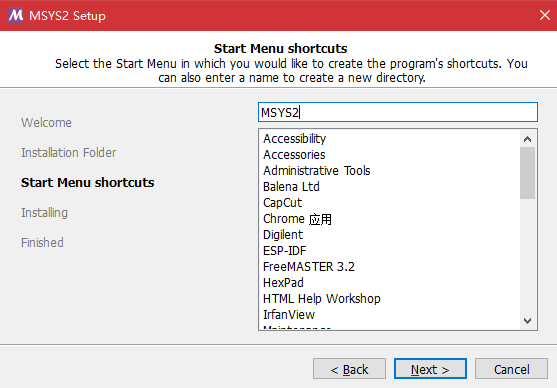This screenshot has width=557, height=388.
Task: Pick IrfanView in the list
Action: click(289, 314)
